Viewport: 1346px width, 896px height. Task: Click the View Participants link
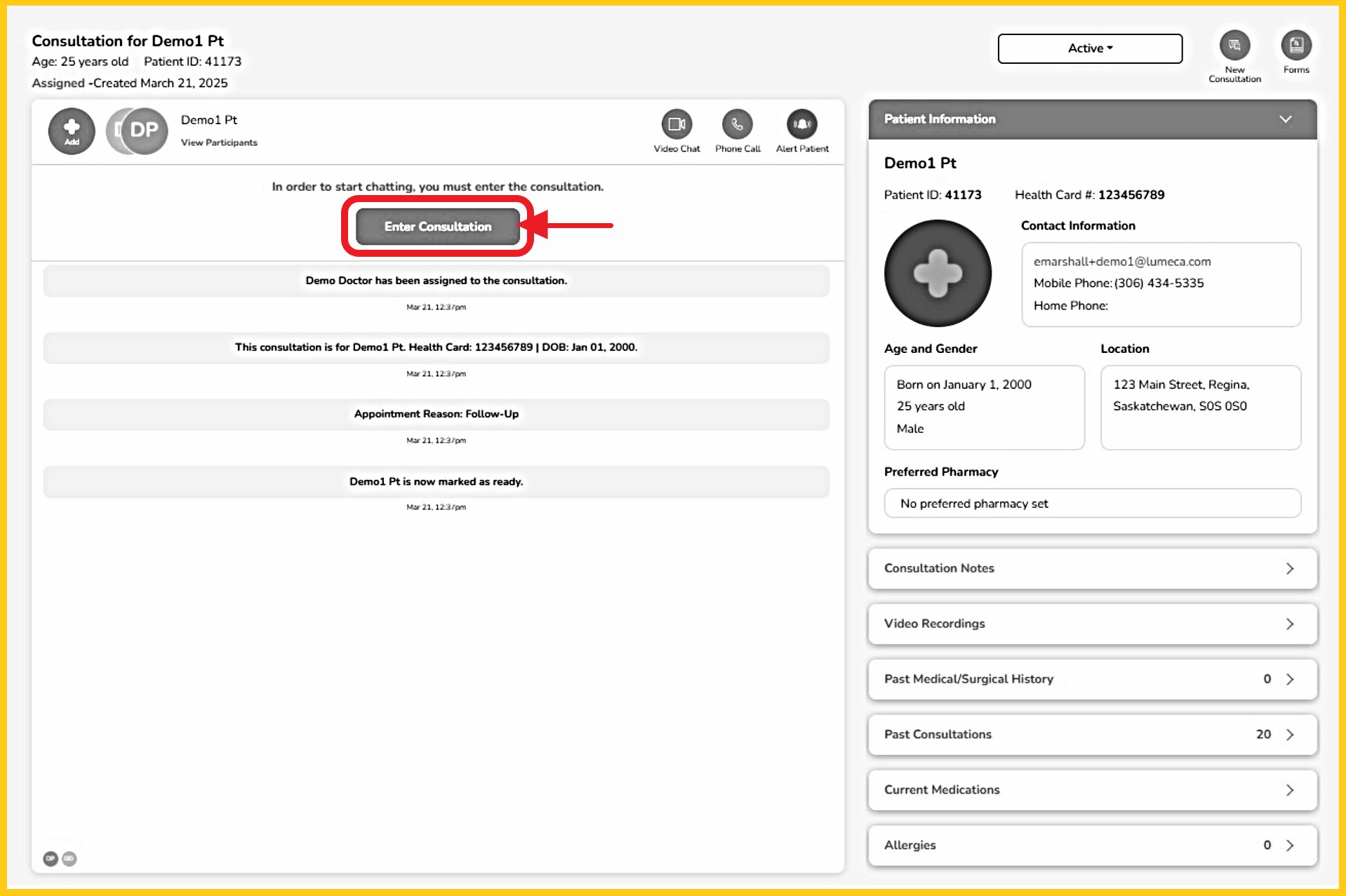(219, 142)
